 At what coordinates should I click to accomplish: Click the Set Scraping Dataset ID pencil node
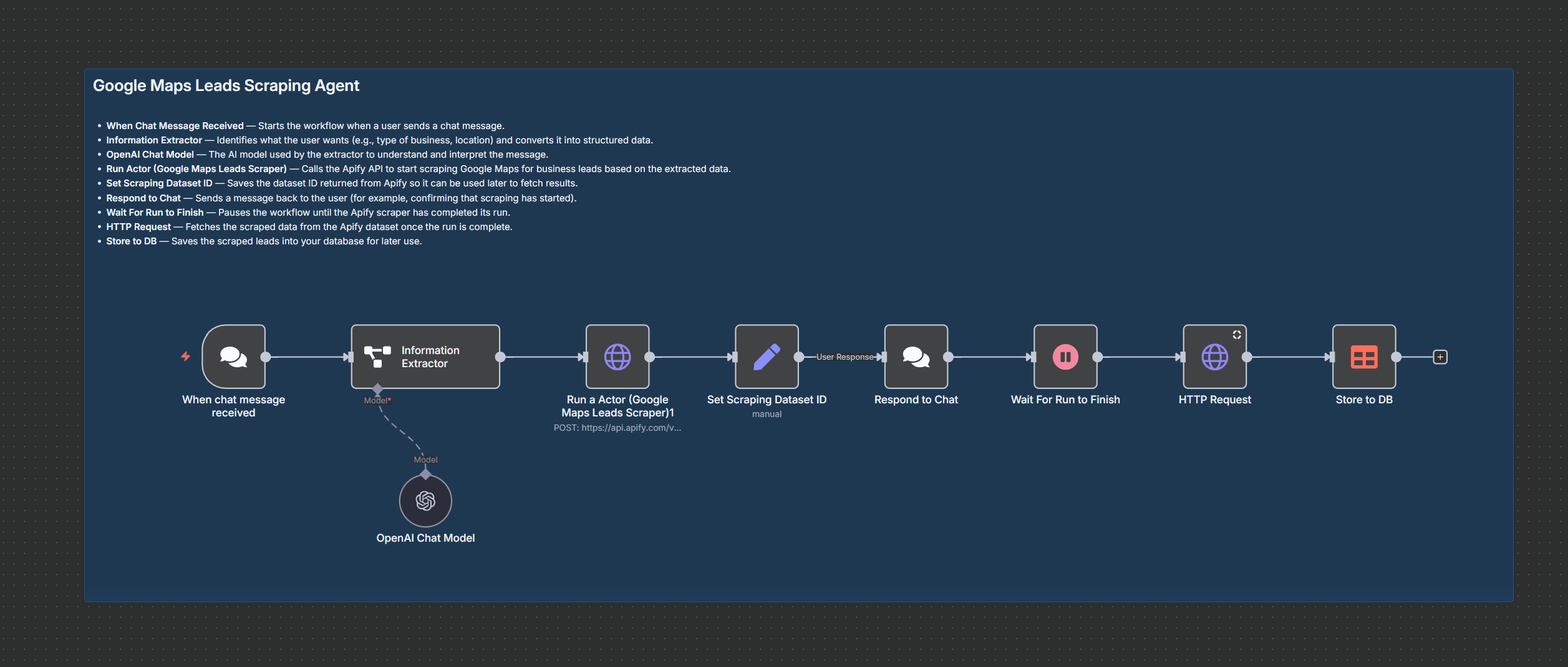click(x=767, y=357)
